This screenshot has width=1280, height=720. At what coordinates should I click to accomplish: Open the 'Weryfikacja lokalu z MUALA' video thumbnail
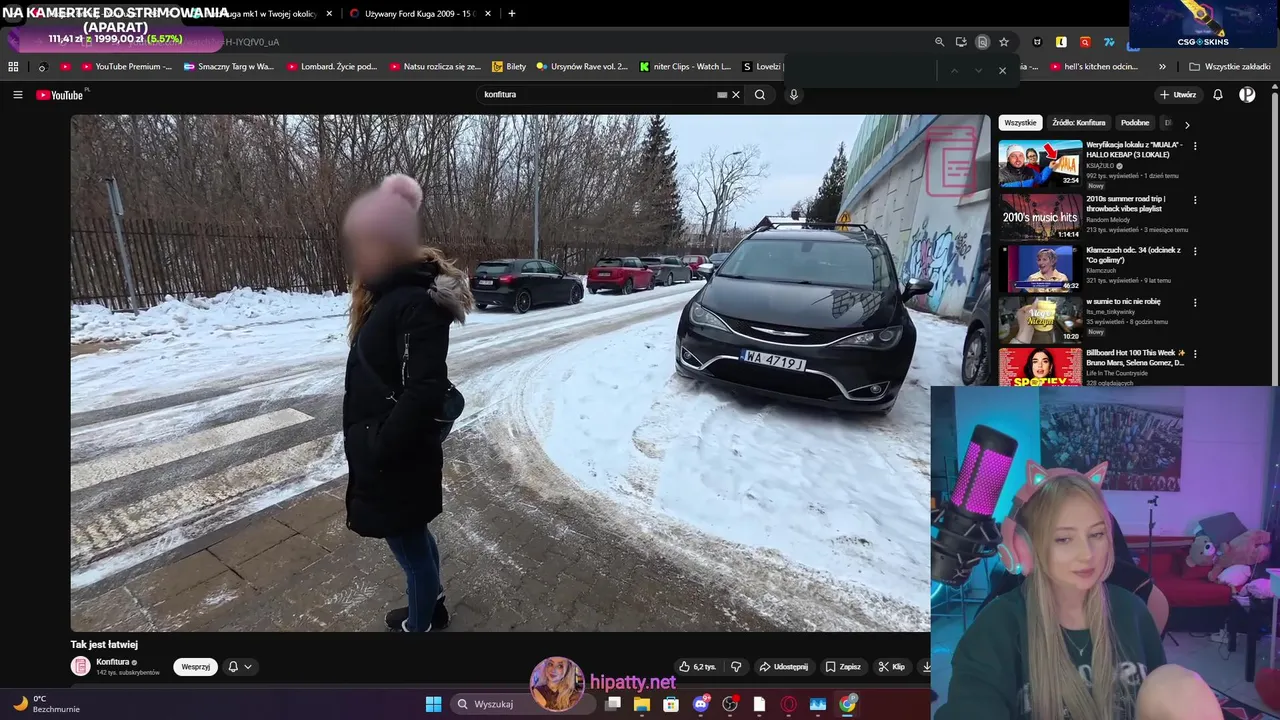point(1040,163)
